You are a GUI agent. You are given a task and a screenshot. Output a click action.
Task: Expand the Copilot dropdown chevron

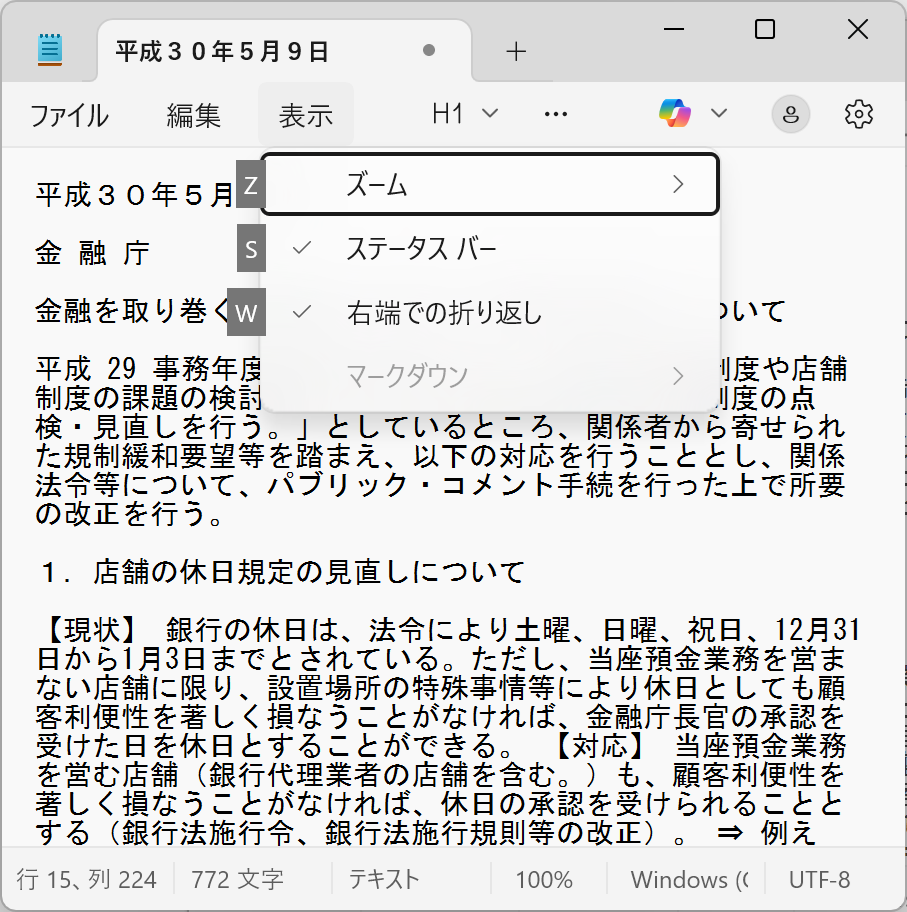718,114
